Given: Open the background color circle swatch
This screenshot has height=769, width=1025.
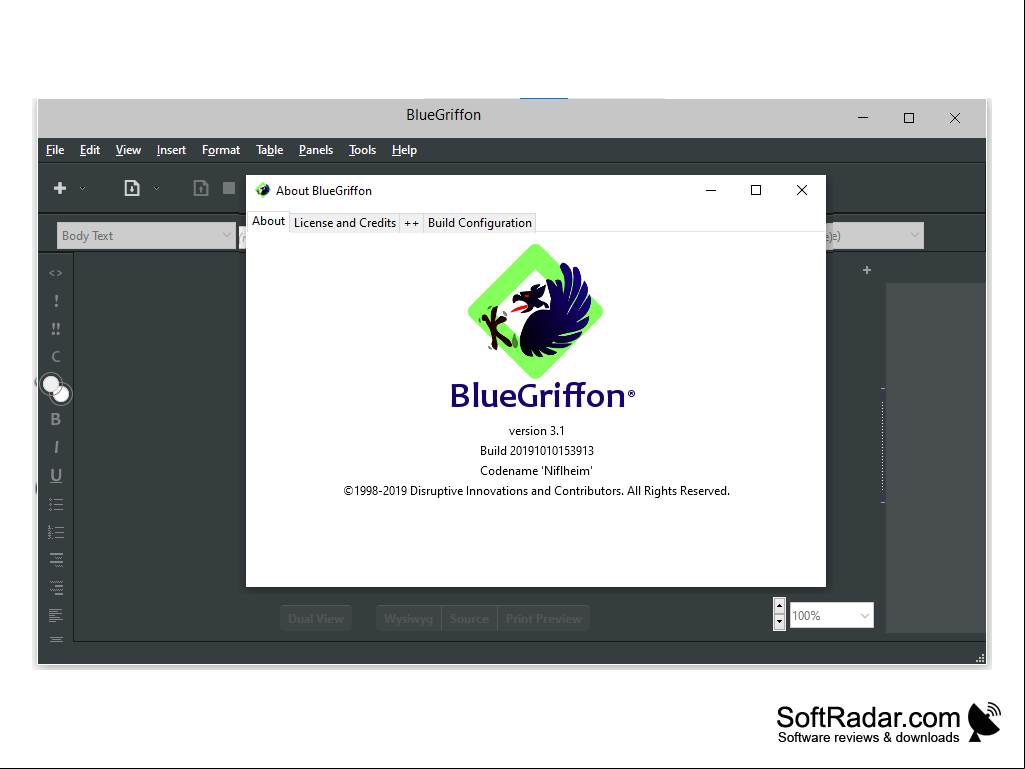Looking at the screenshot, I should point(63,395).
